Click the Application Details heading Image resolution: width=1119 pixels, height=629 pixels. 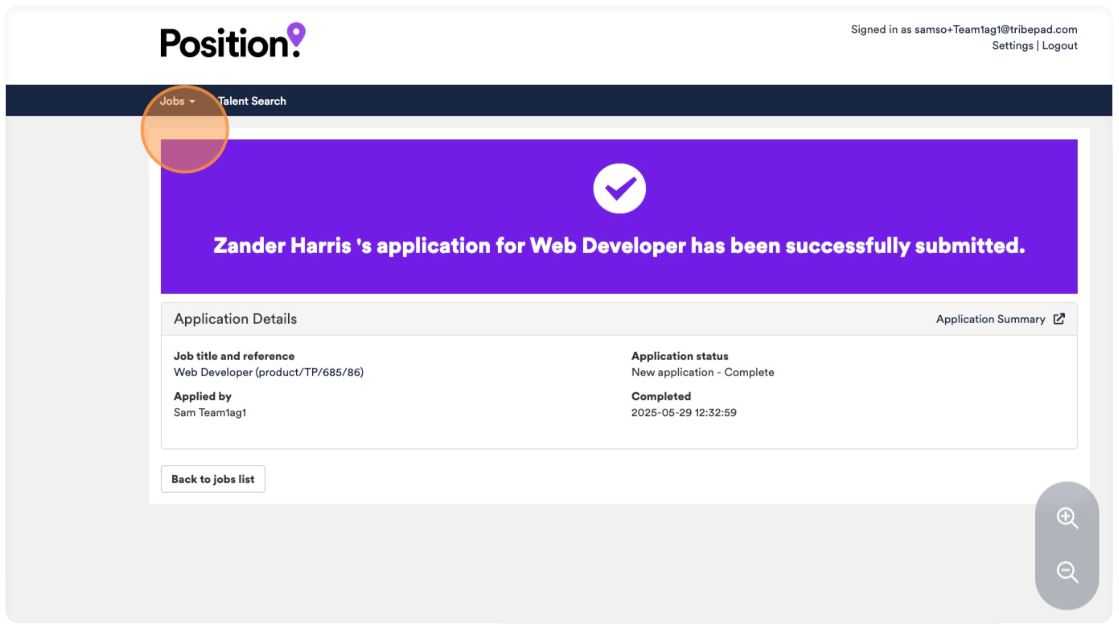pyautogui.click(x=235, y=319)
